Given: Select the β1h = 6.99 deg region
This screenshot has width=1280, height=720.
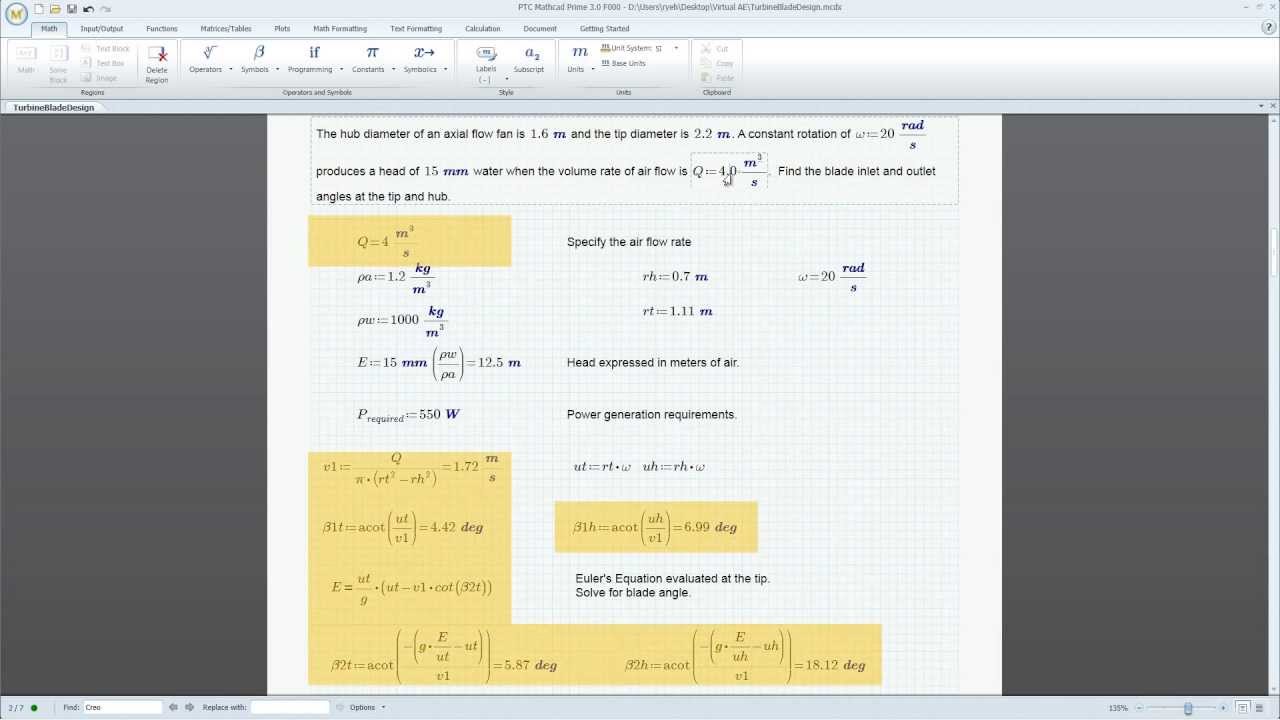Looking at the screenshot, I should click(655, 527).
